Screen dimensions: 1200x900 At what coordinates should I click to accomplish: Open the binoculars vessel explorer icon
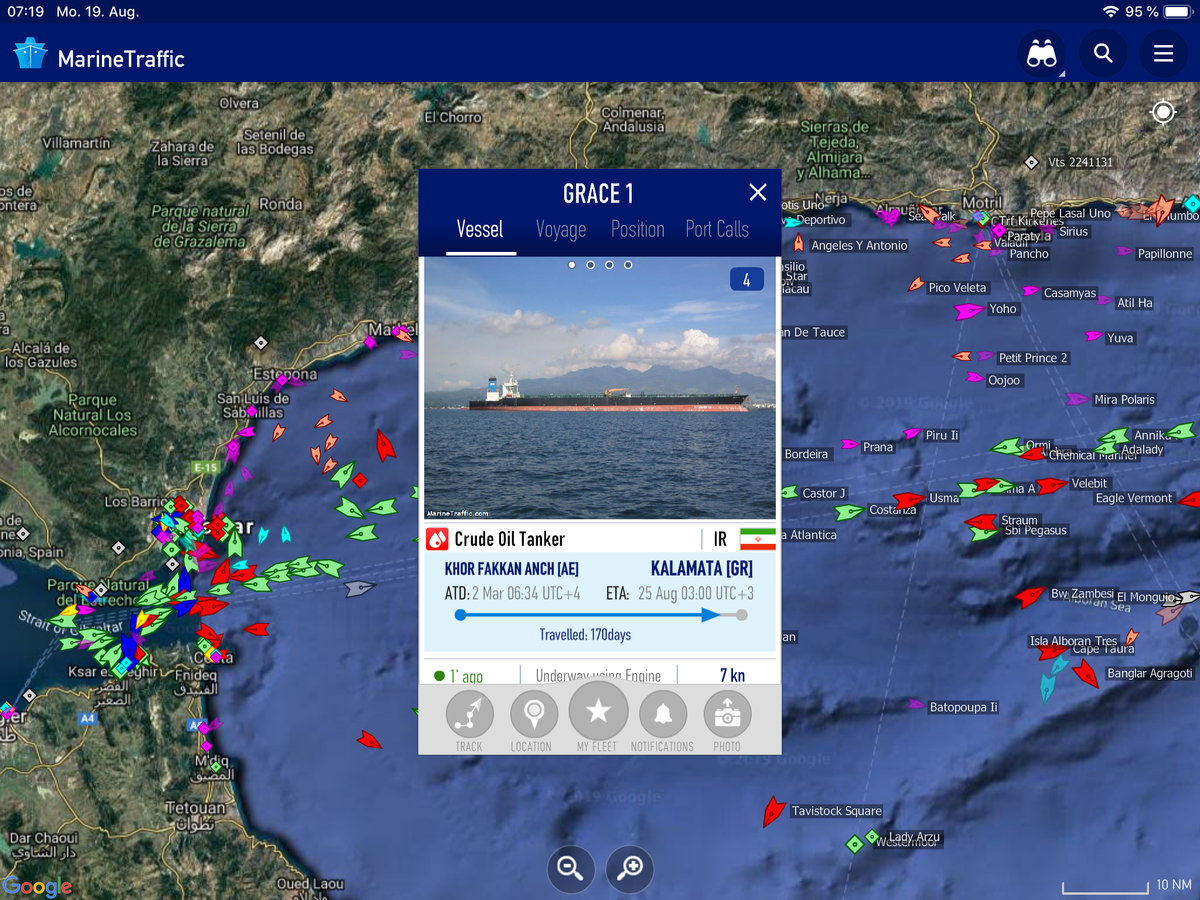pos(1041,54)
